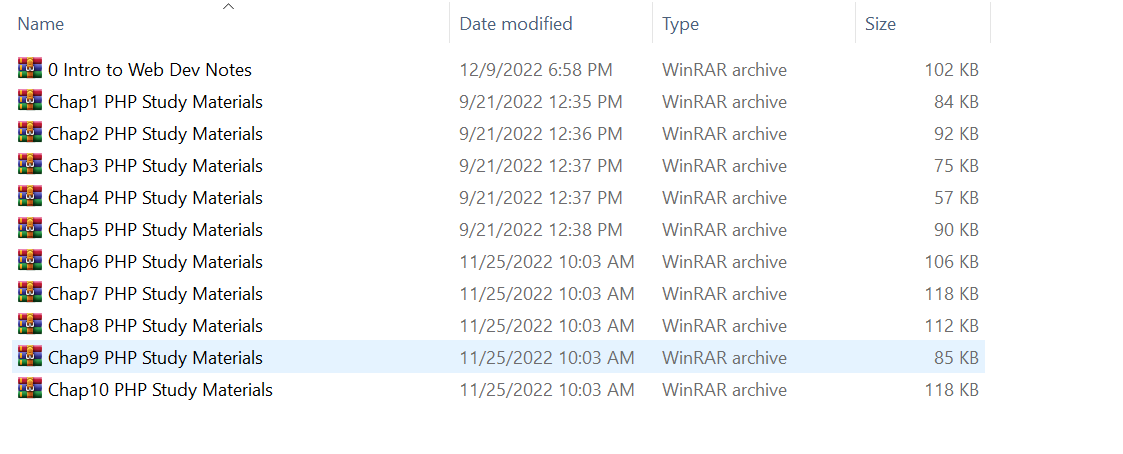Select the Chap7 PHP Study Materials file name
The image size is (1123, 454).
tap(155, 294)
